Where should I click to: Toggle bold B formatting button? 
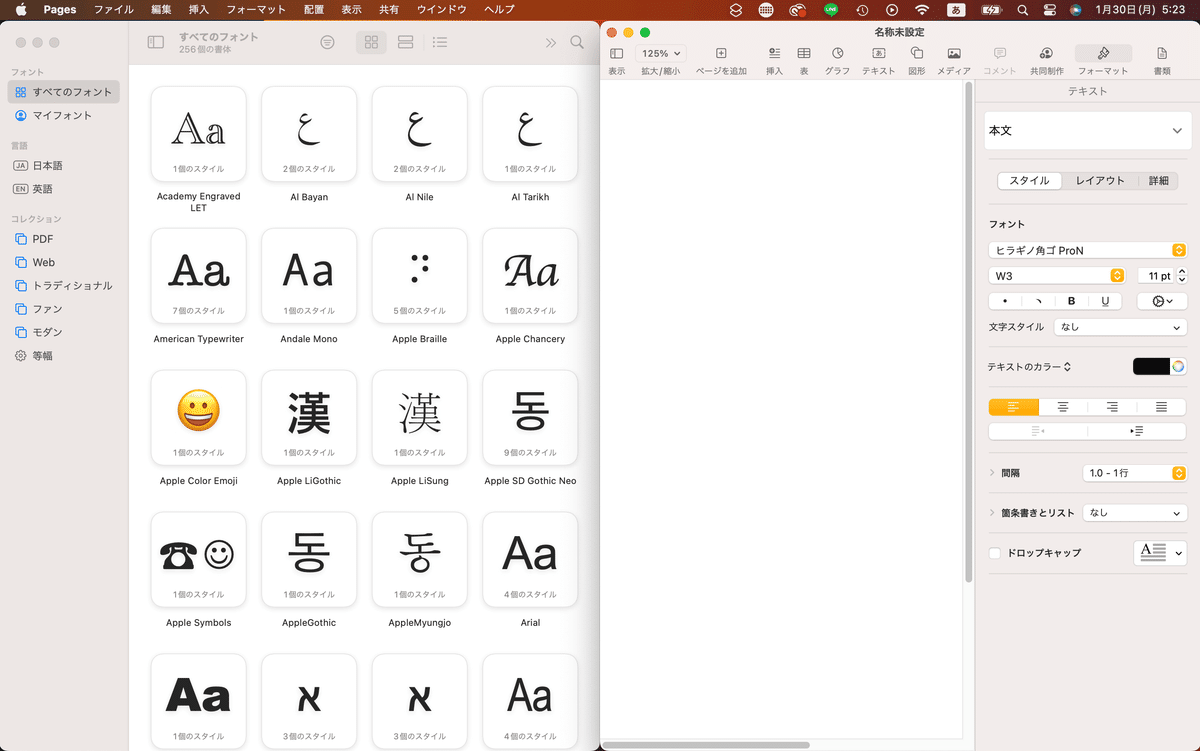(x=1072, y=301)
